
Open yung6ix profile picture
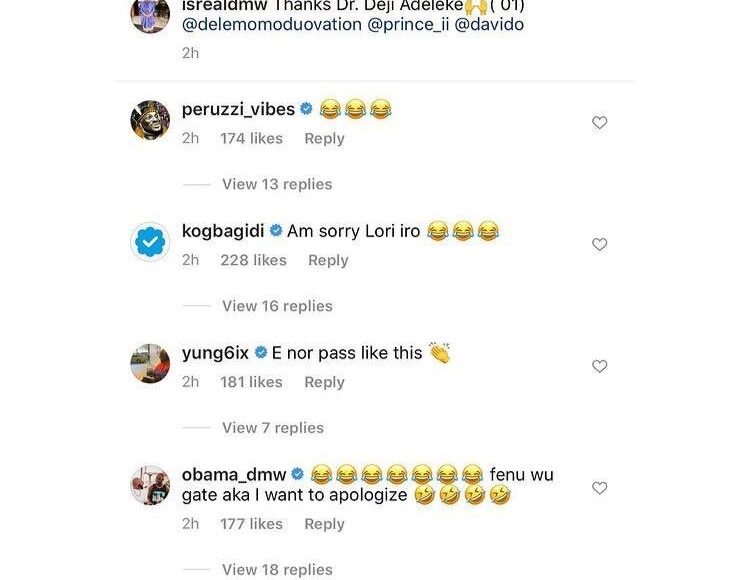150,364
